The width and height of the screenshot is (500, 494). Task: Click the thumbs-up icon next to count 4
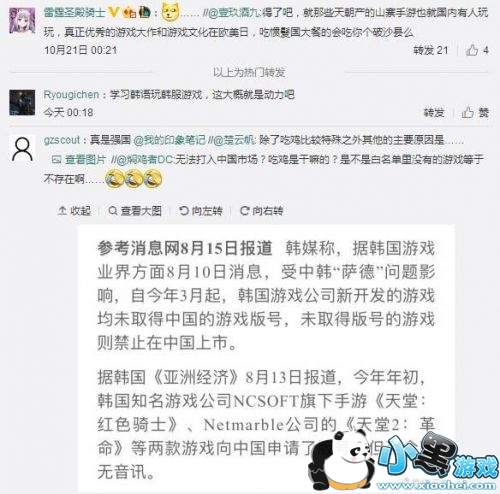click(472, 50)
